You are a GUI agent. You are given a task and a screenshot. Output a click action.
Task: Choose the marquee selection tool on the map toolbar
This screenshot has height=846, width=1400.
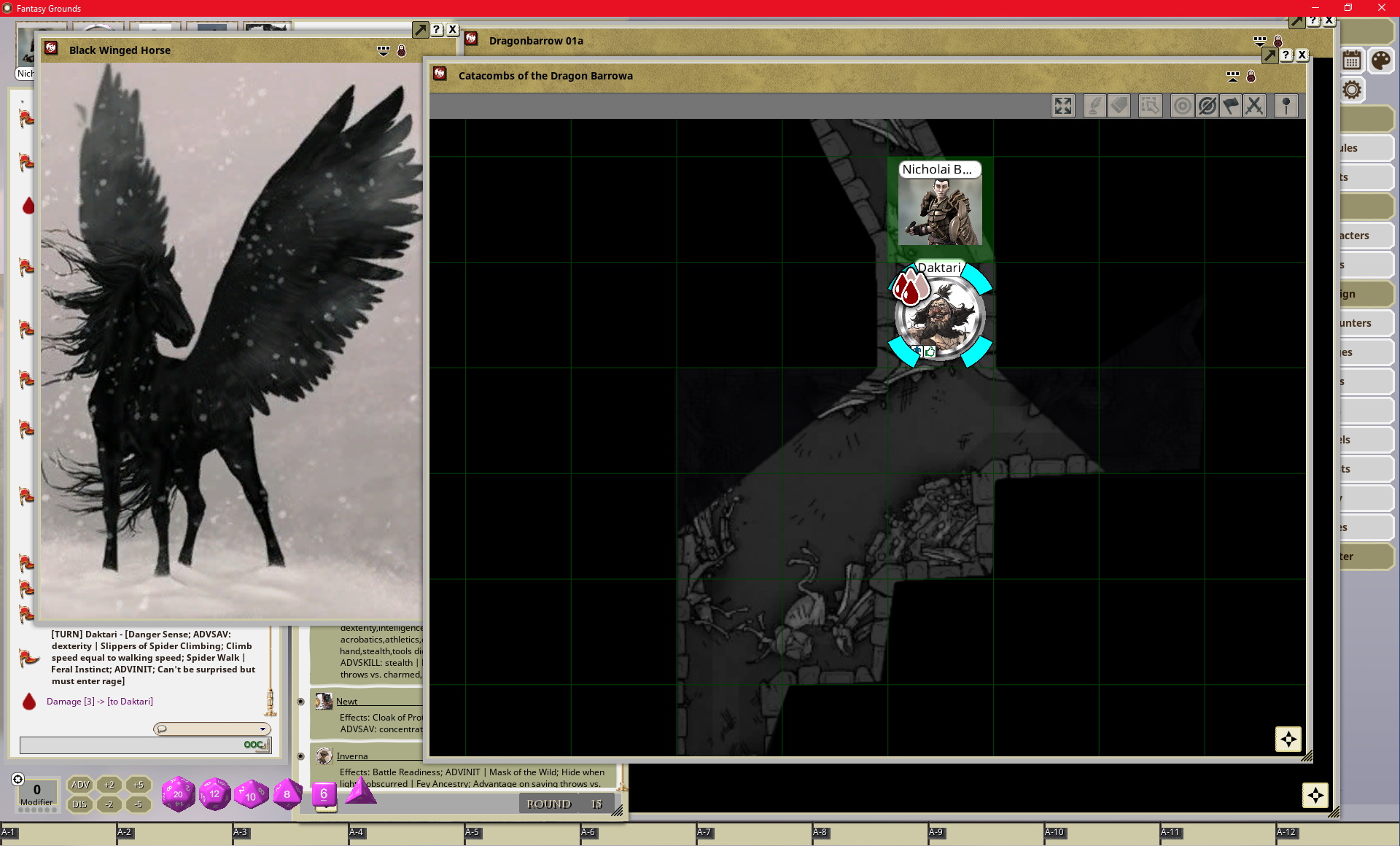click(x=1150, y=106)
